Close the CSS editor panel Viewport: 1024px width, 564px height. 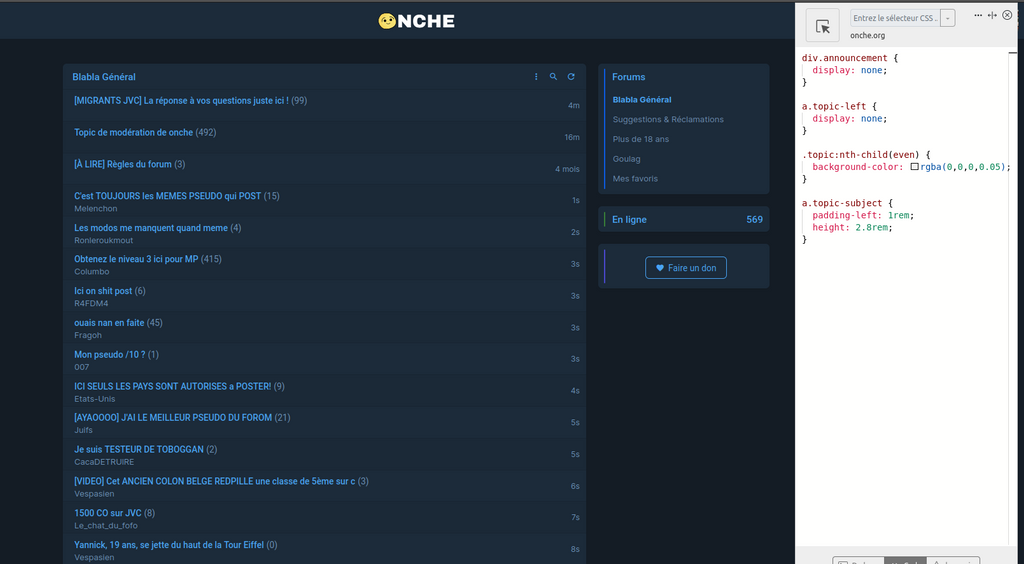pos(1007,15)
